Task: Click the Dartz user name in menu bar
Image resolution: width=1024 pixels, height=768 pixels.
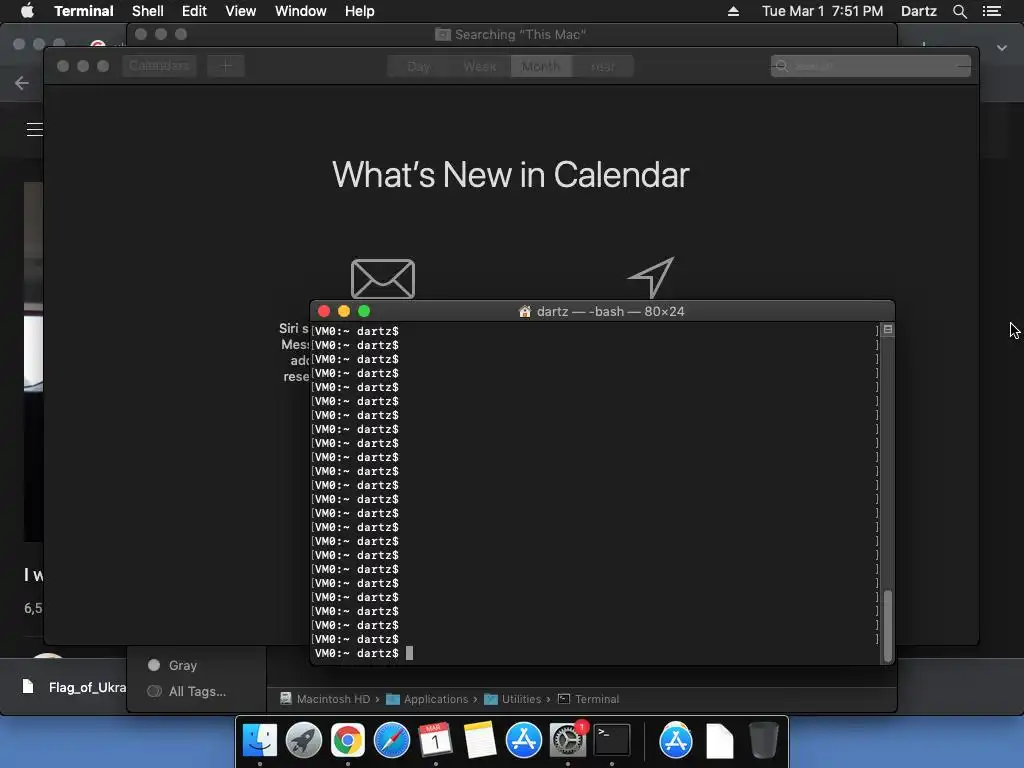Action: pyautogui.click(x=918, y=11)
